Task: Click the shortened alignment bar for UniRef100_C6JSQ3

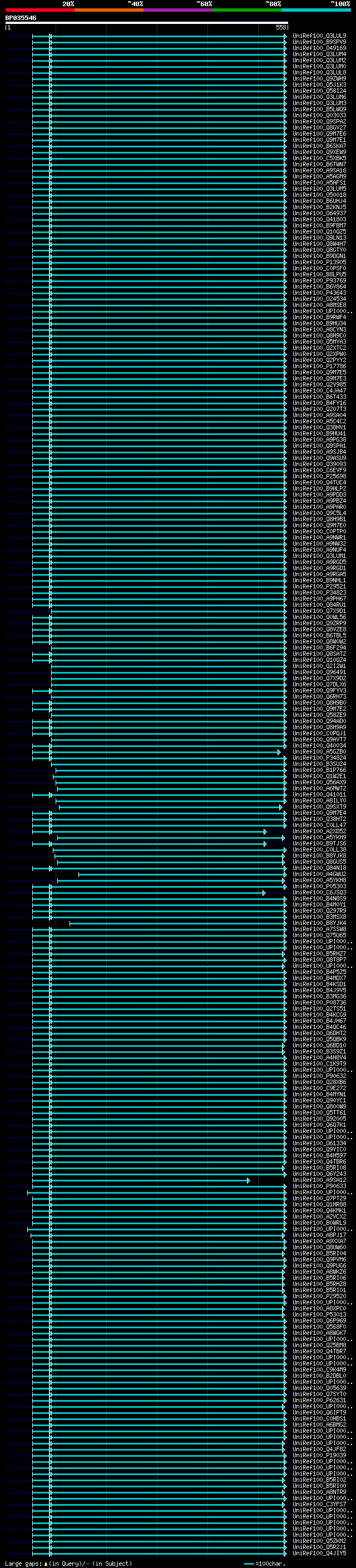Action: [x=149, y=893]
